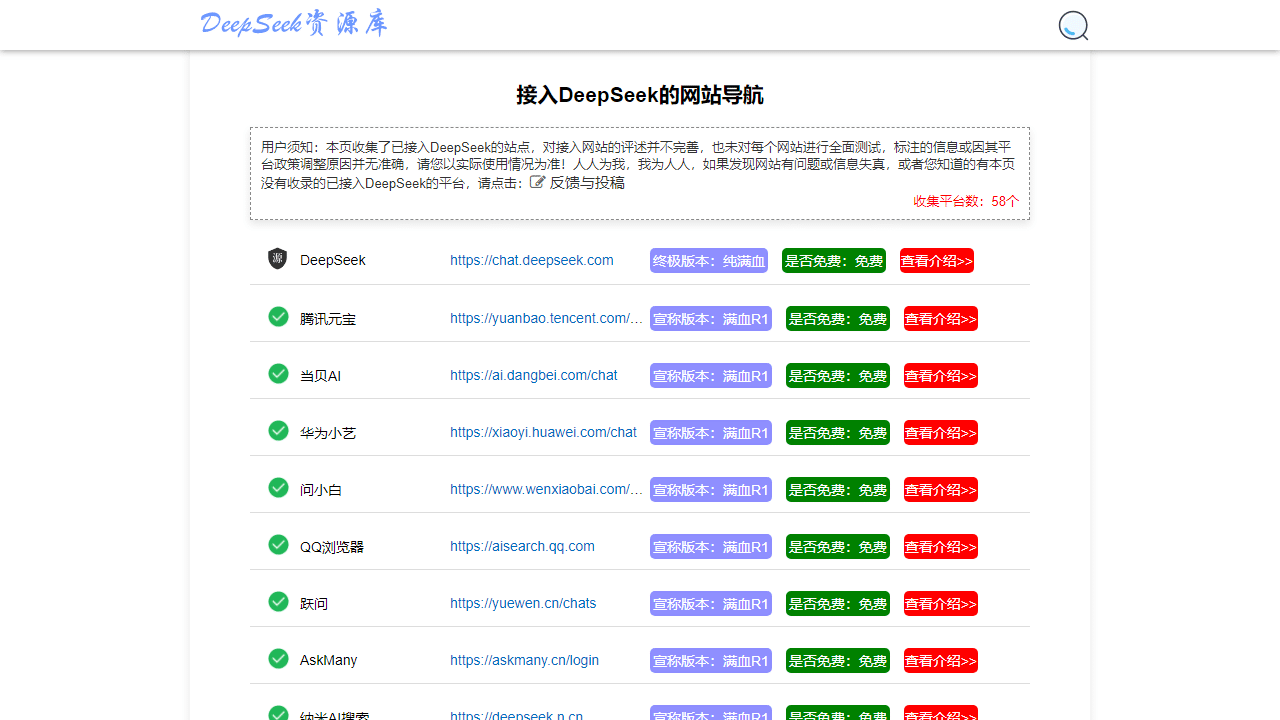View 查看介绍 for 华为小艺 row
Viewport: 1280px width, 720px height.
click(941, 433)
